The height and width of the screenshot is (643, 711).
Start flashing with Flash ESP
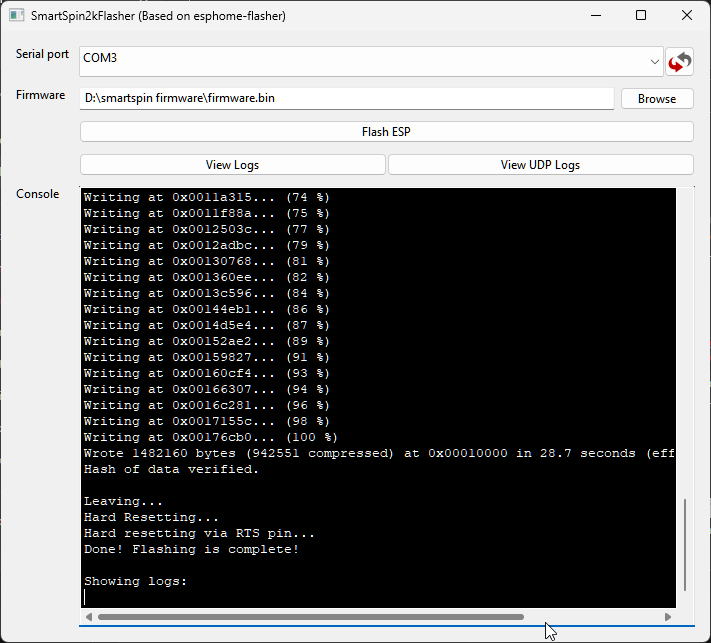point(386,132)
